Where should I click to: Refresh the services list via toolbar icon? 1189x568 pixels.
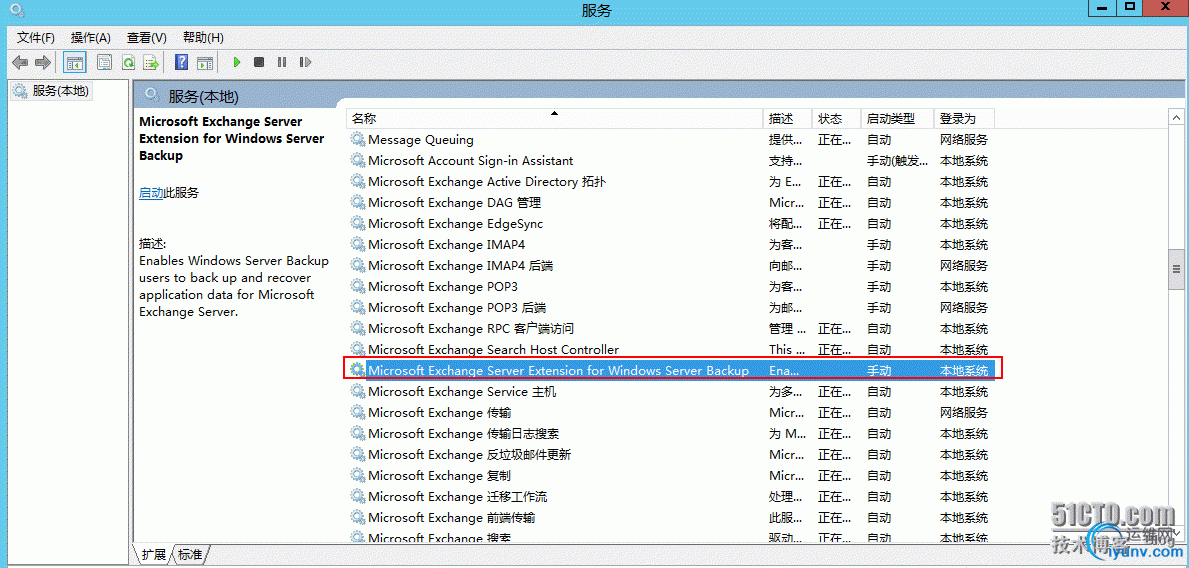(x=129, y=62)
